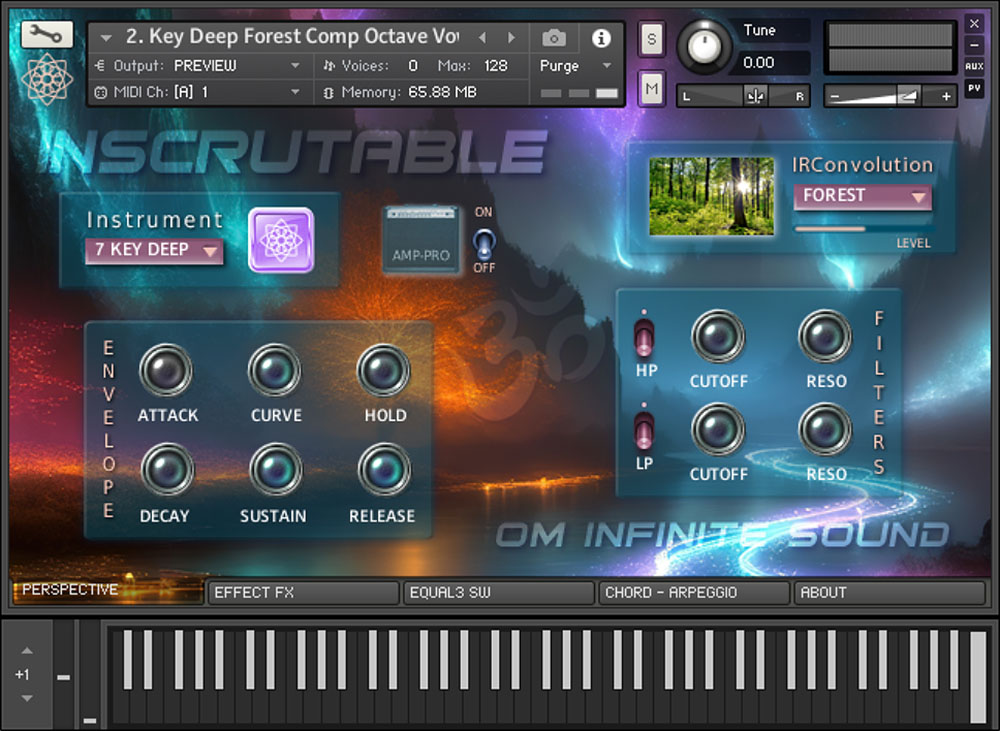Click the L-R pan slider
The height and width of the screenshot is (731, 1000).
click(743, 96)
